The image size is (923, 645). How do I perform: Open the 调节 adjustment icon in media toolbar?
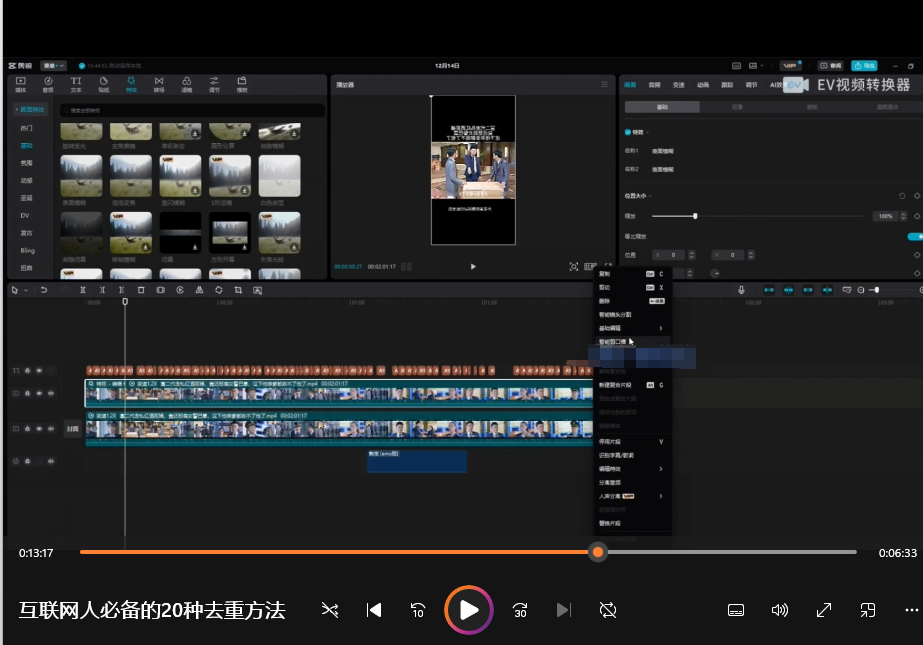(x=214, y=84)
